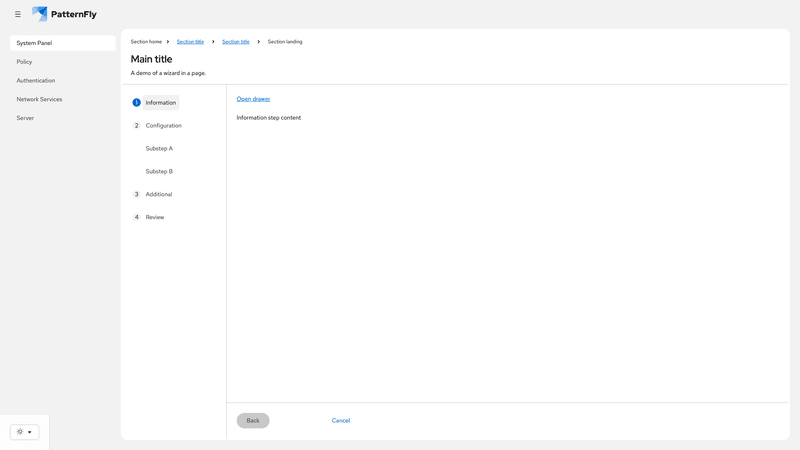Image resolution: width=800 pixels, height=450 pixels.
Task: Click the Main title heading
Action: tap(152, 59)
